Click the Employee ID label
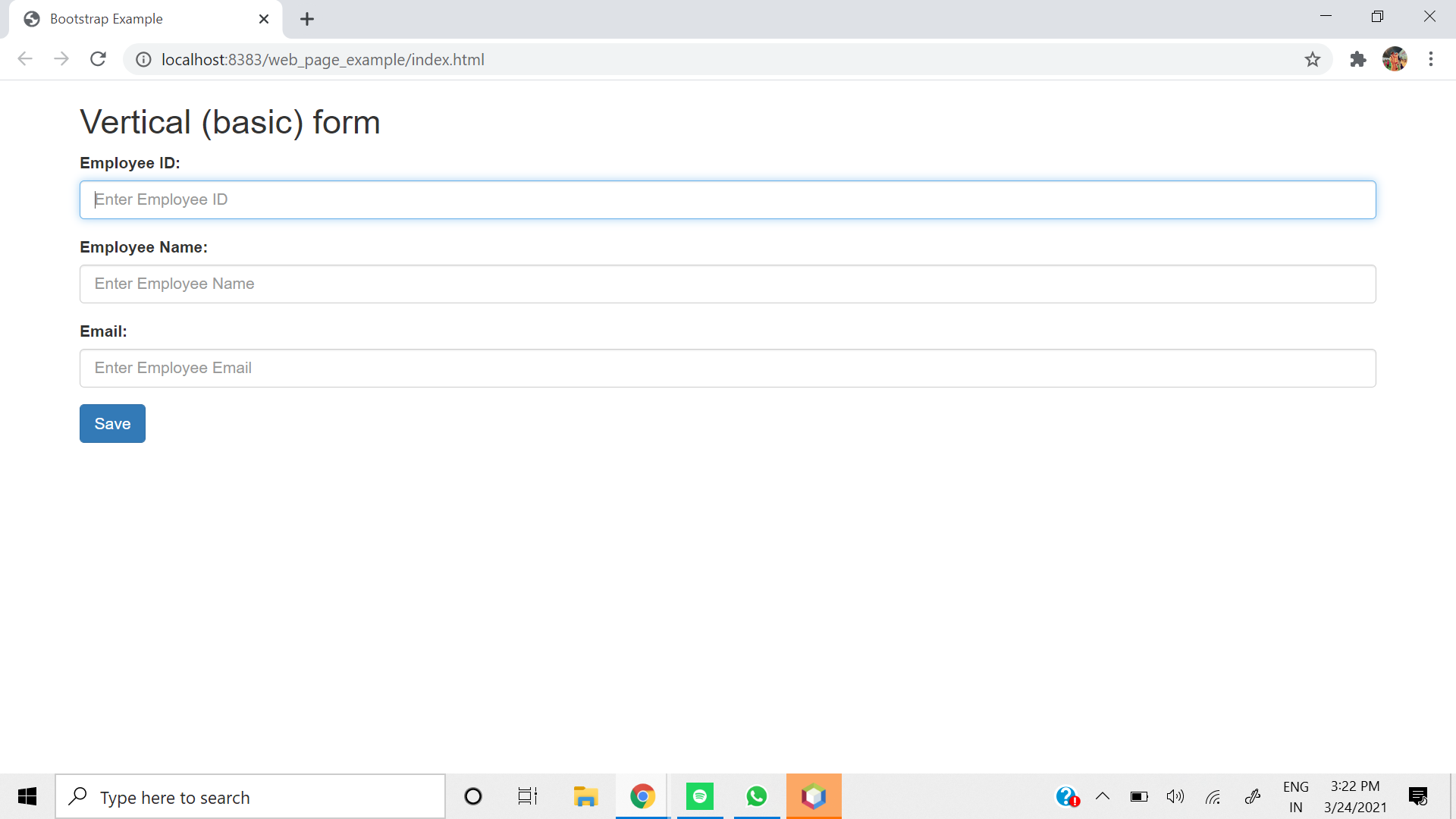The image size is (1456, 819). (130, 163)
